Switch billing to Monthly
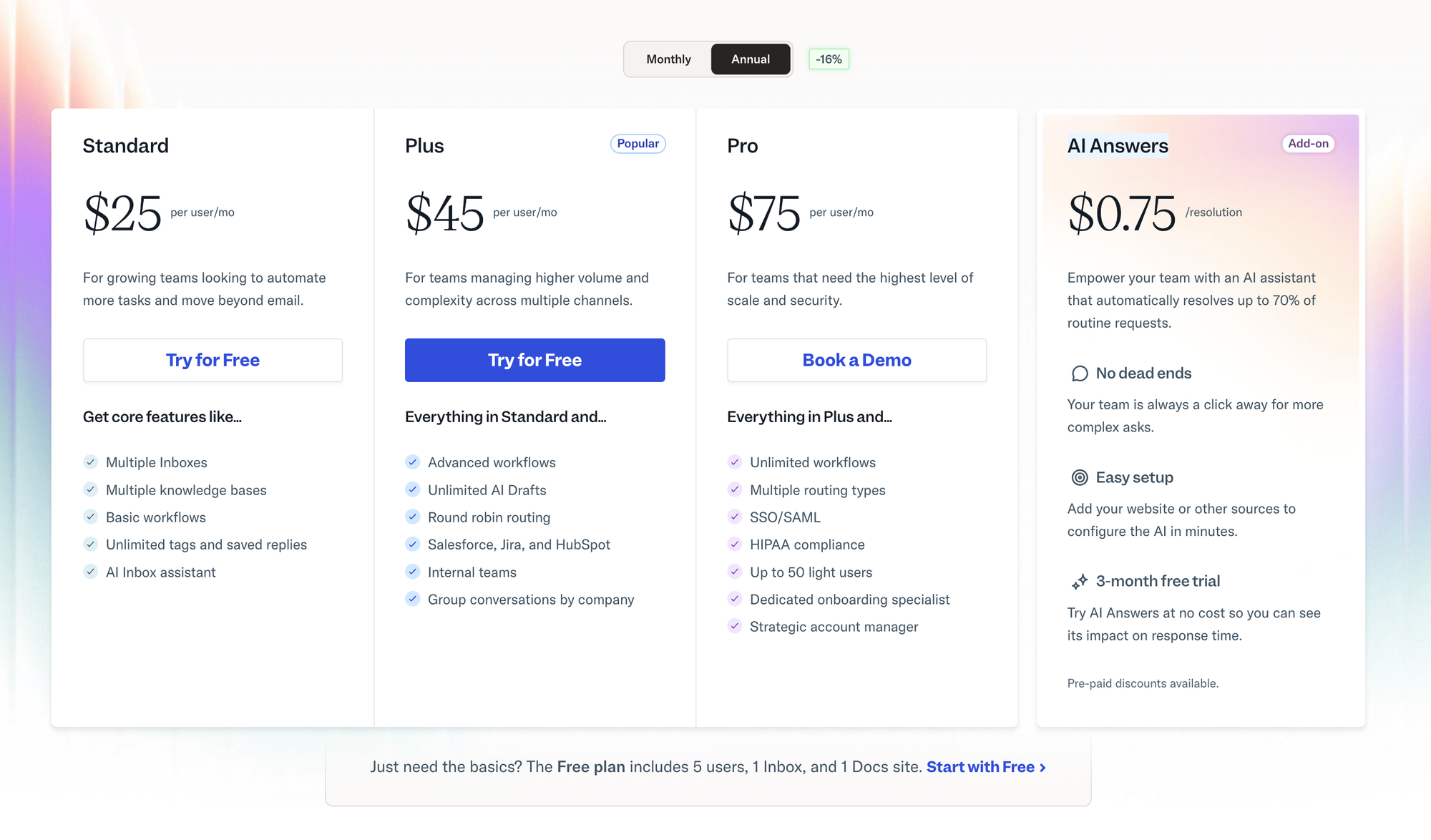 668,59
